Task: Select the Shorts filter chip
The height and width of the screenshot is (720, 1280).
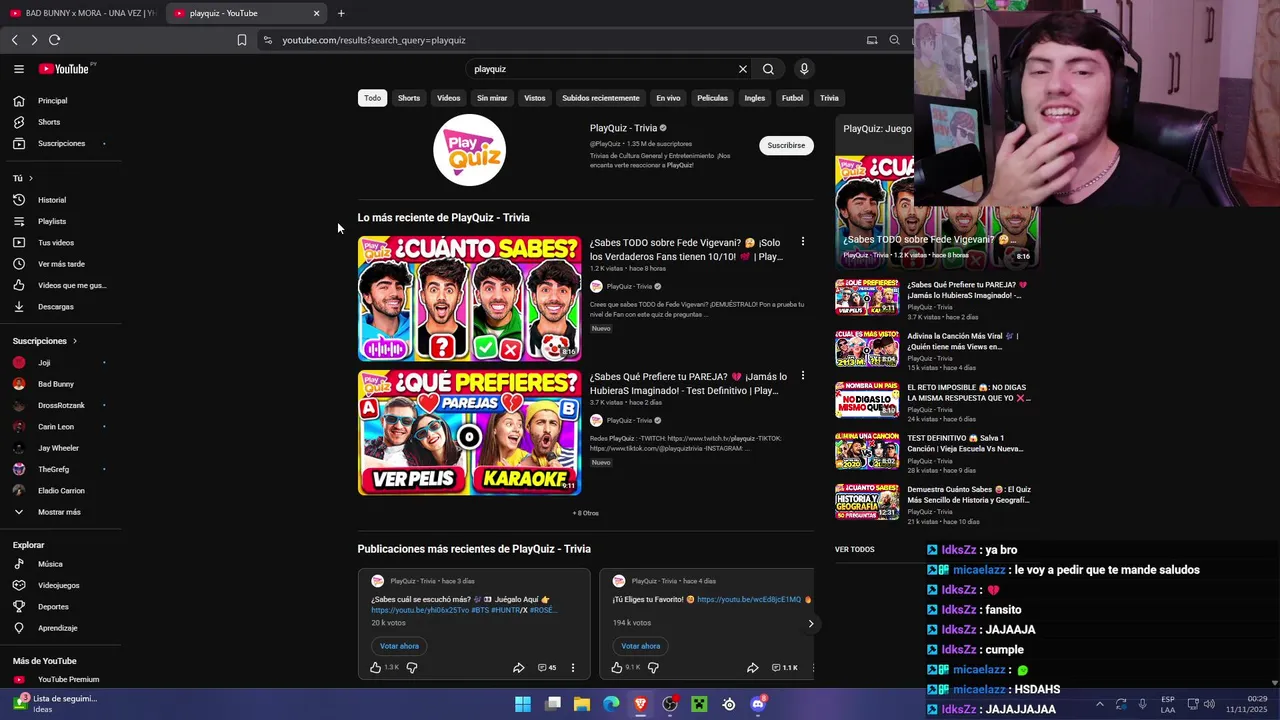Action: tap(409, 98)
